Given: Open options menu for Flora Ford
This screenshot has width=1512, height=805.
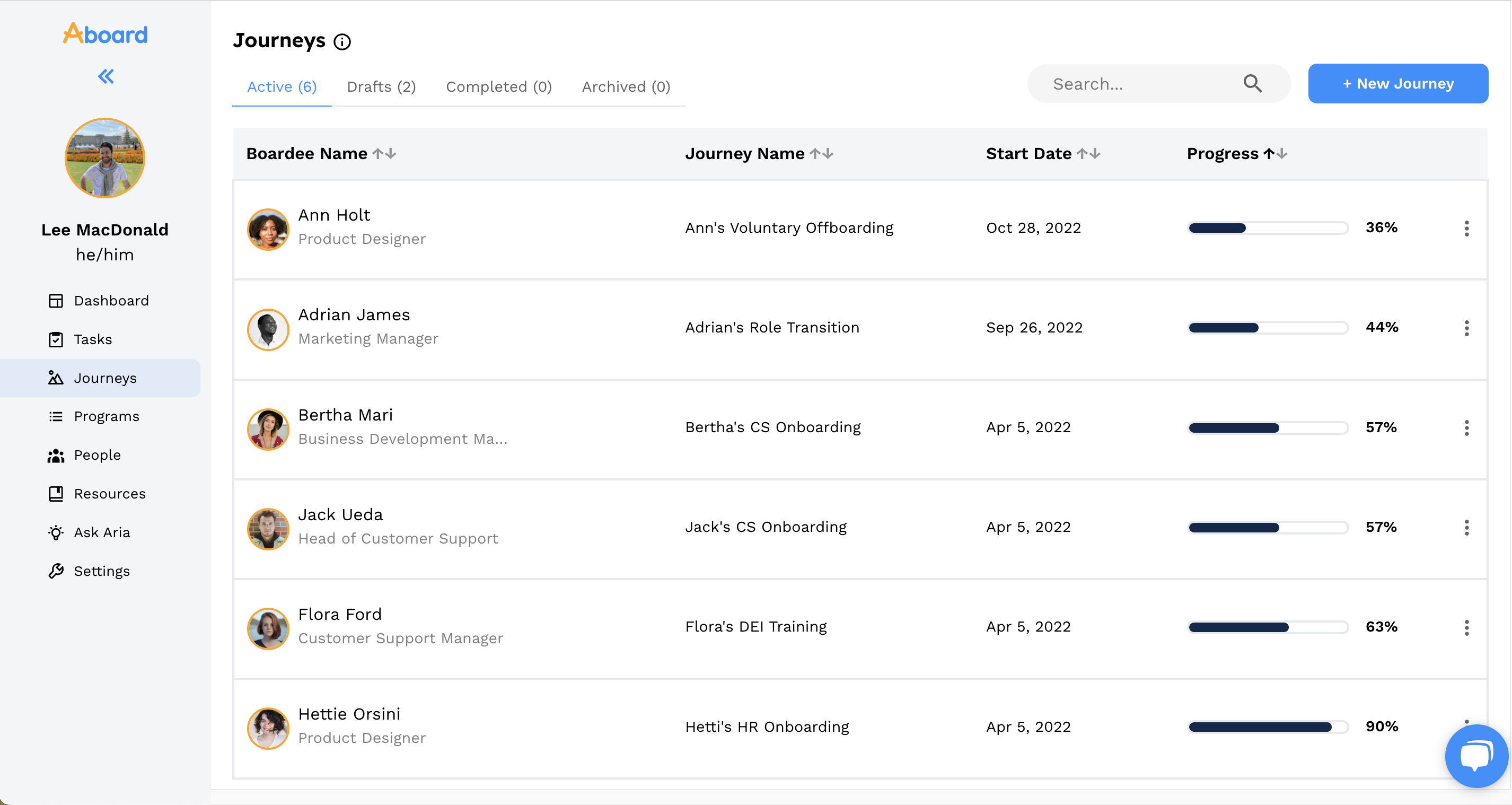Looking at the screenshot, I should coord(1466,627).
